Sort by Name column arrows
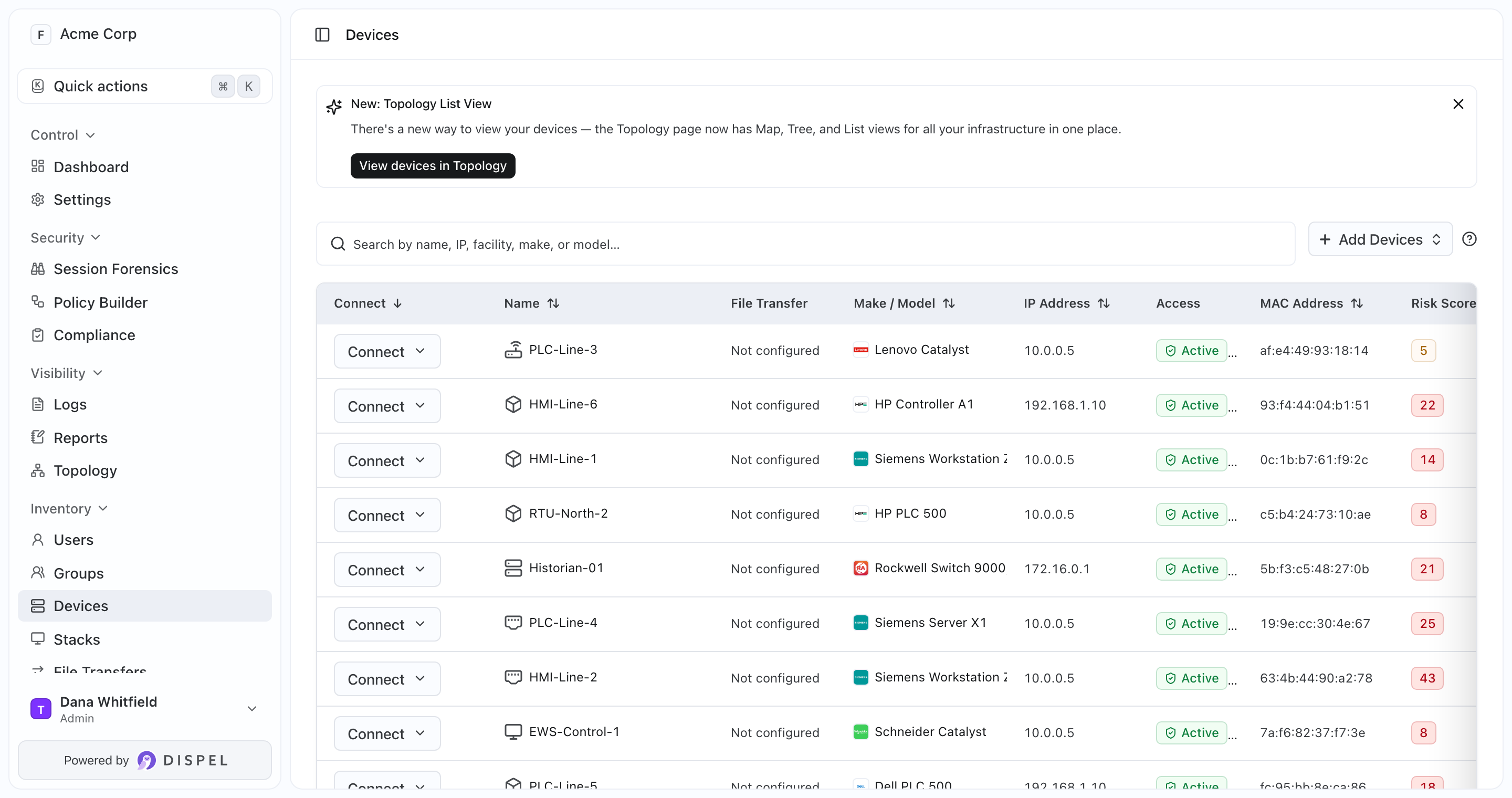 (x=553, y=303)
